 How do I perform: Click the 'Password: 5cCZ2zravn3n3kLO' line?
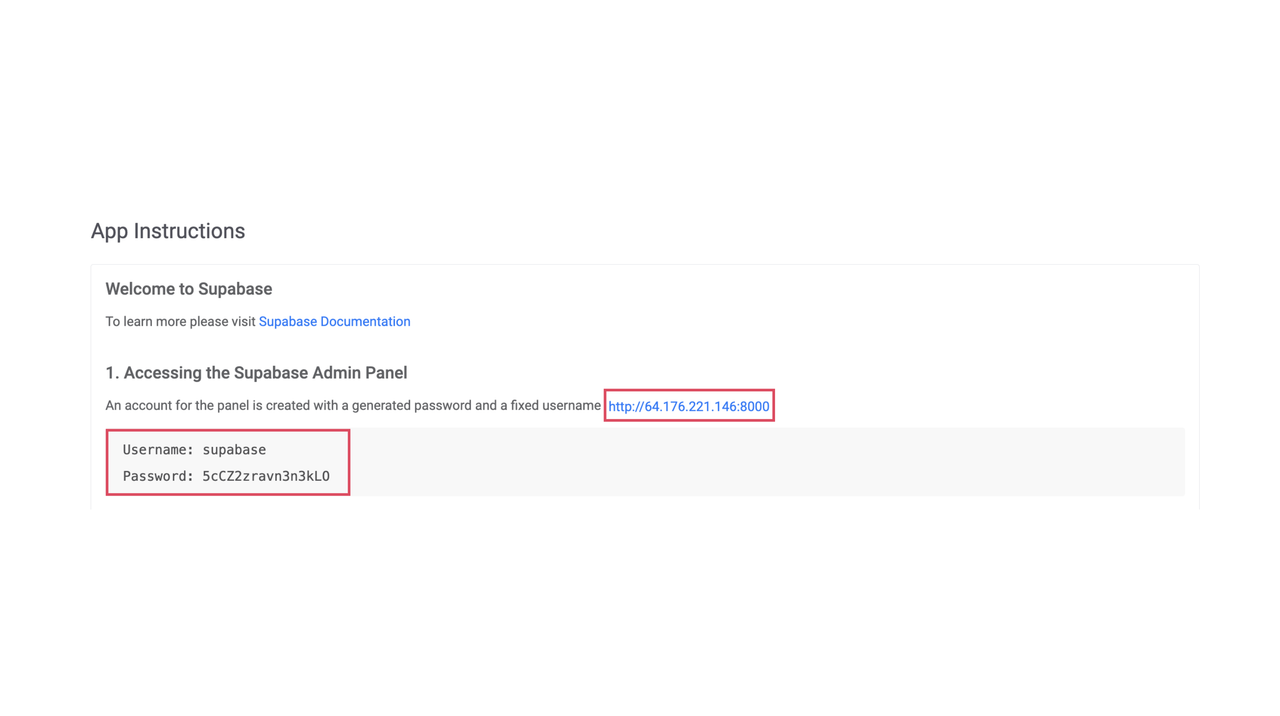tap(226, 476)
